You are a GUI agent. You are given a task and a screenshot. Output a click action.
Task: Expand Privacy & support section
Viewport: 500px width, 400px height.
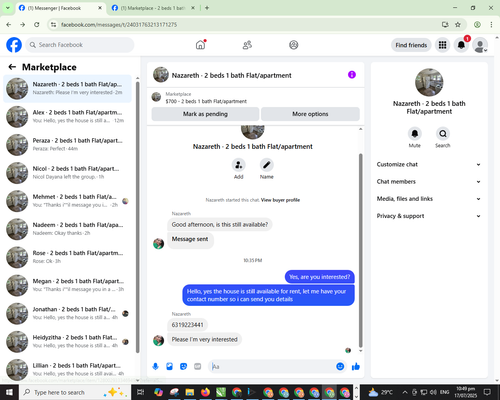point(429,216)
